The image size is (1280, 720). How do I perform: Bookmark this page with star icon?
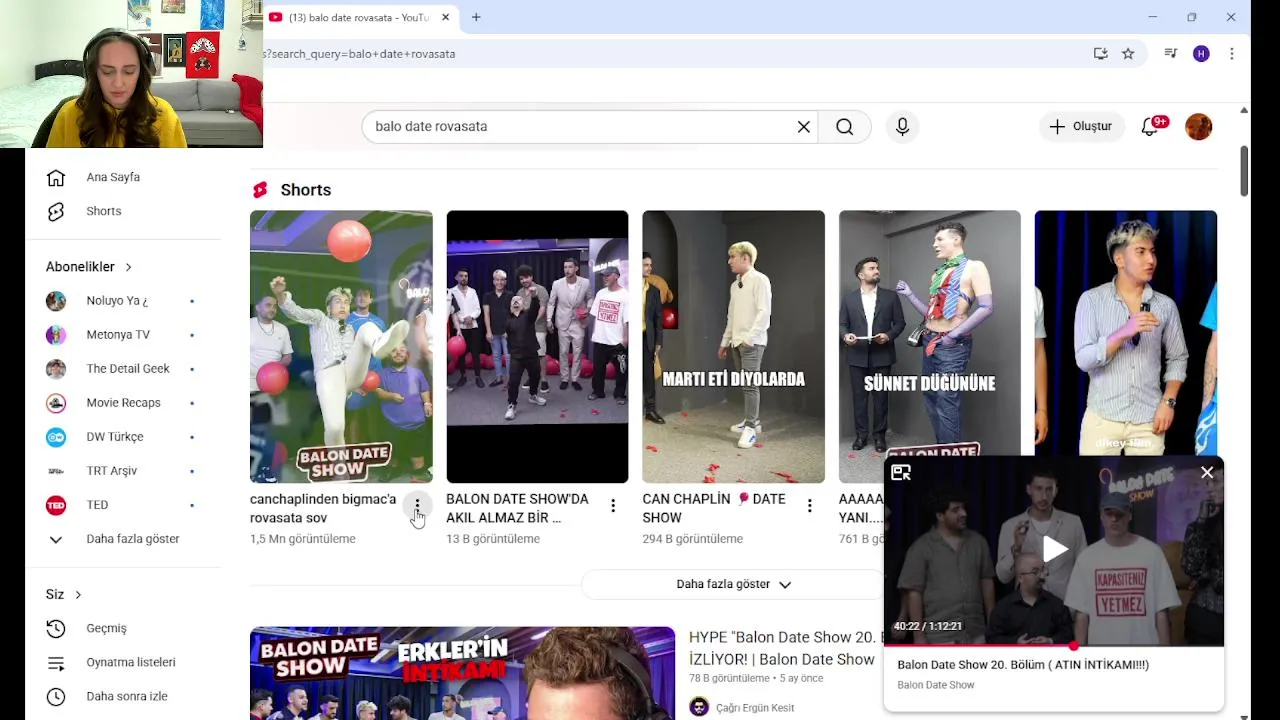point(1128,54)
